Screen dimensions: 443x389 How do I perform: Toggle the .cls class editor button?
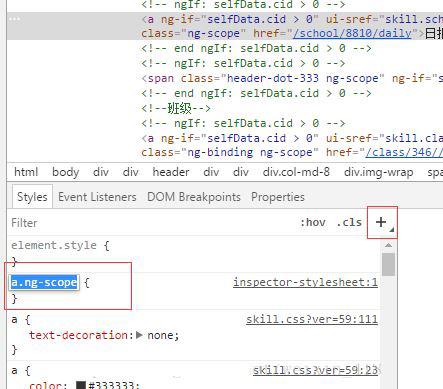[349, 222]
